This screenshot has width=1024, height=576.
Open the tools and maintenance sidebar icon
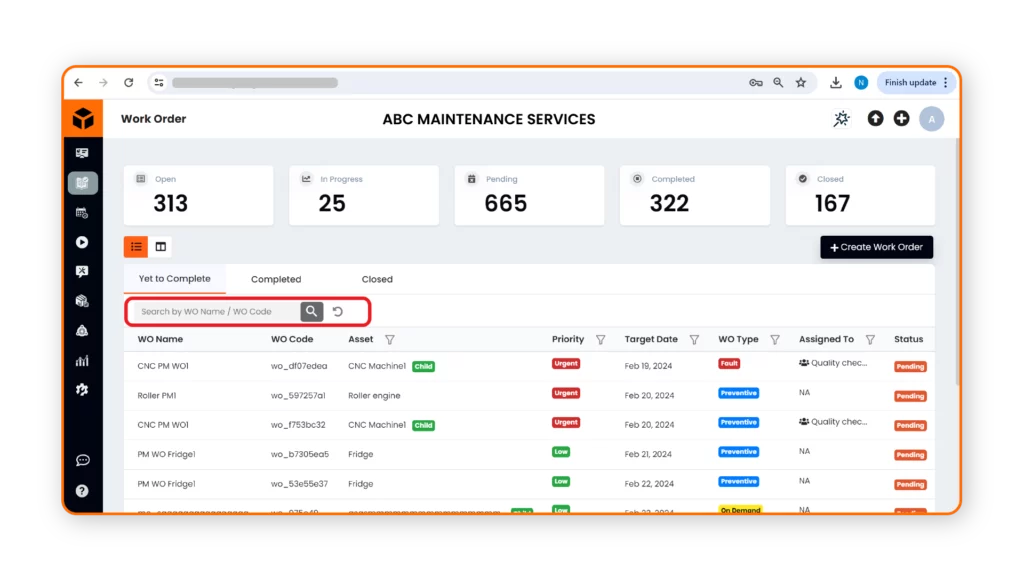point(82,272)
